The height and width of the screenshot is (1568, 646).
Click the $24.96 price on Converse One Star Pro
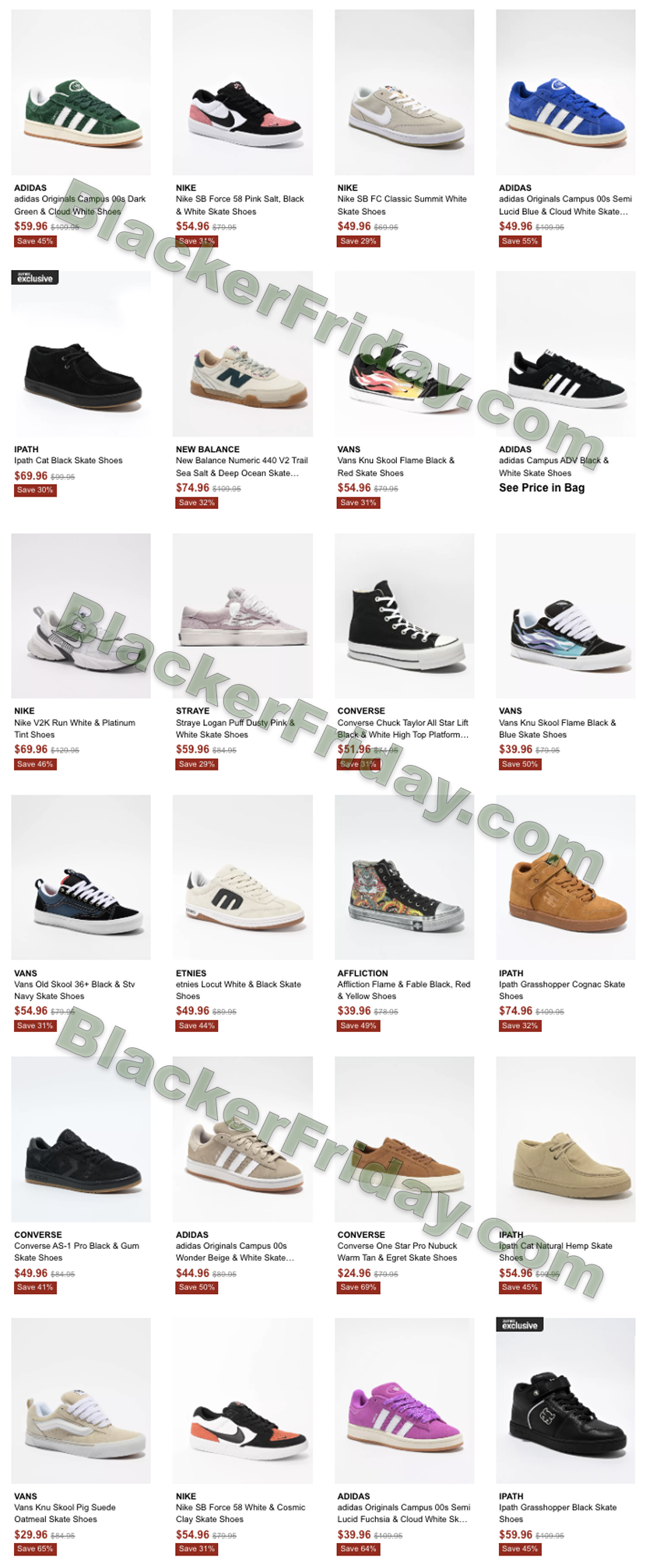[354, 1273]
